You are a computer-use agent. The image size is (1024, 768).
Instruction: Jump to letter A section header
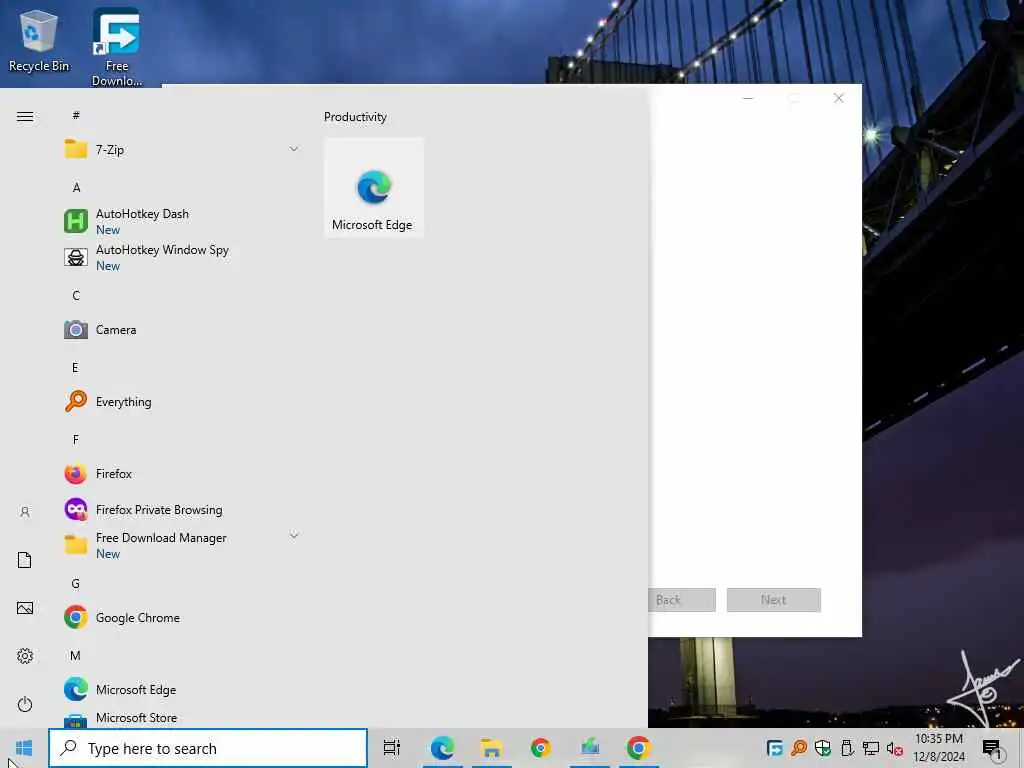(76, 187)
